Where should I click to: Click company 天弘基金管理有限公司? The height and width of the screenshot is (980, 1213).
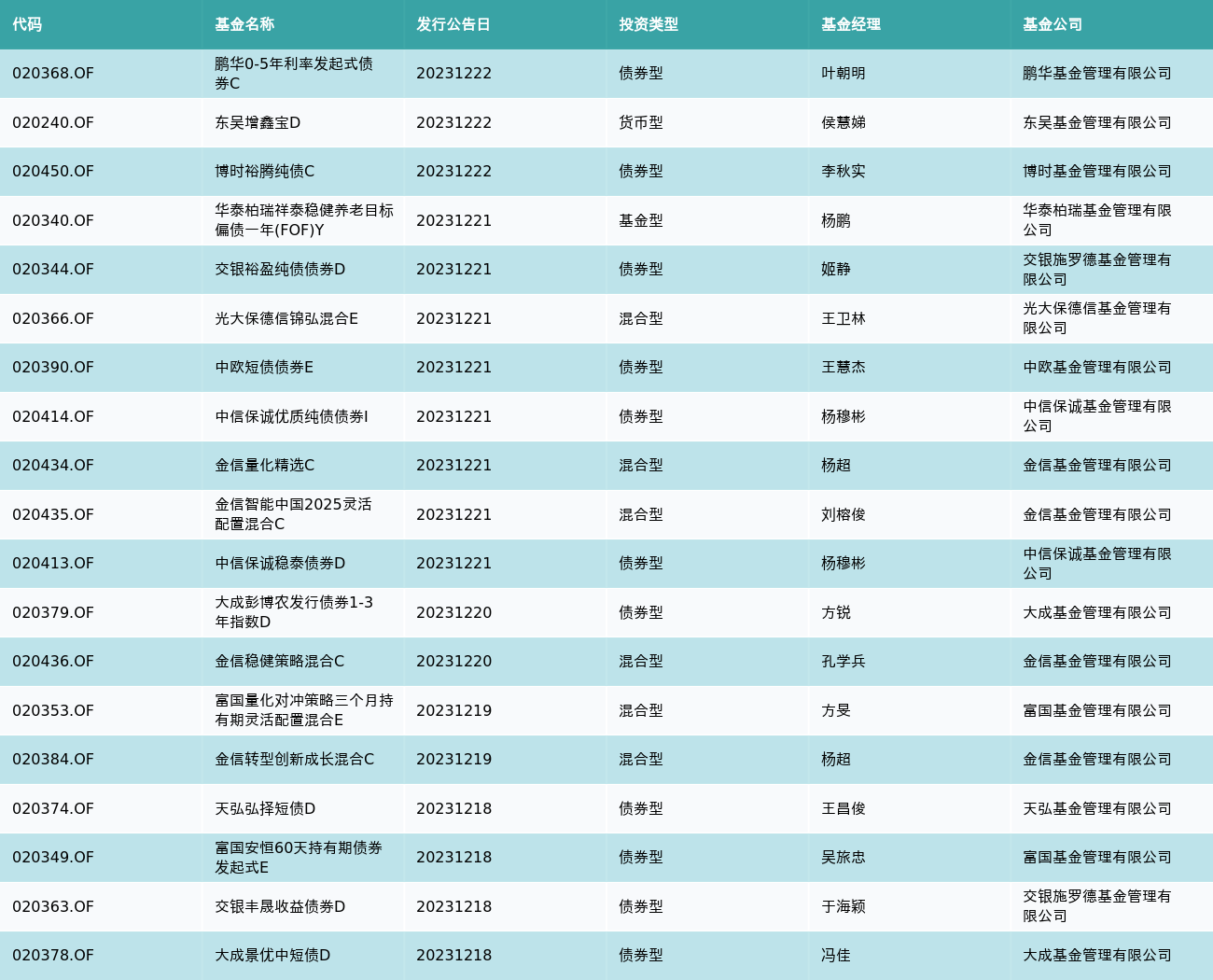tap(1097, 808)
